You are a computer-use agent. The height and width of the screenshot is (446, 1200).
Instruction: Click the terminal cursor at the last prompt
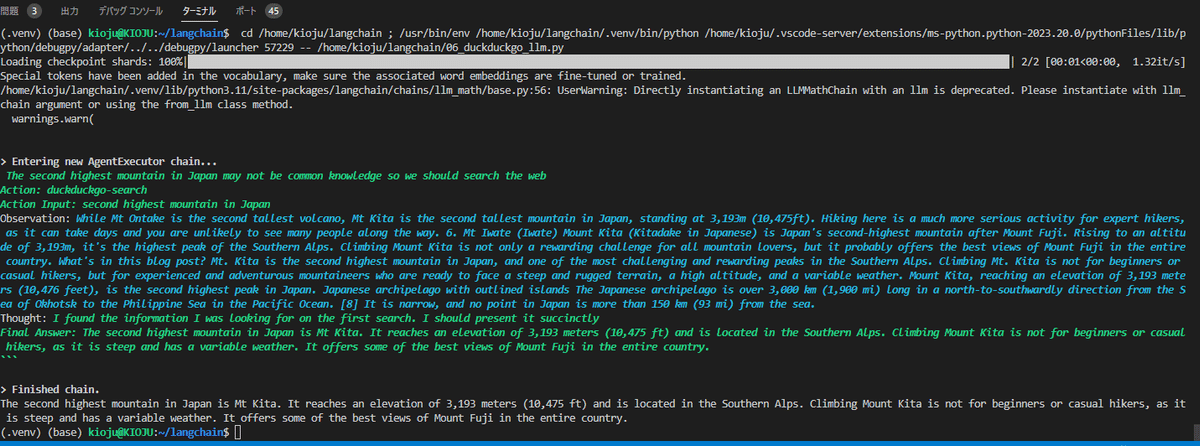coord(236,432)
